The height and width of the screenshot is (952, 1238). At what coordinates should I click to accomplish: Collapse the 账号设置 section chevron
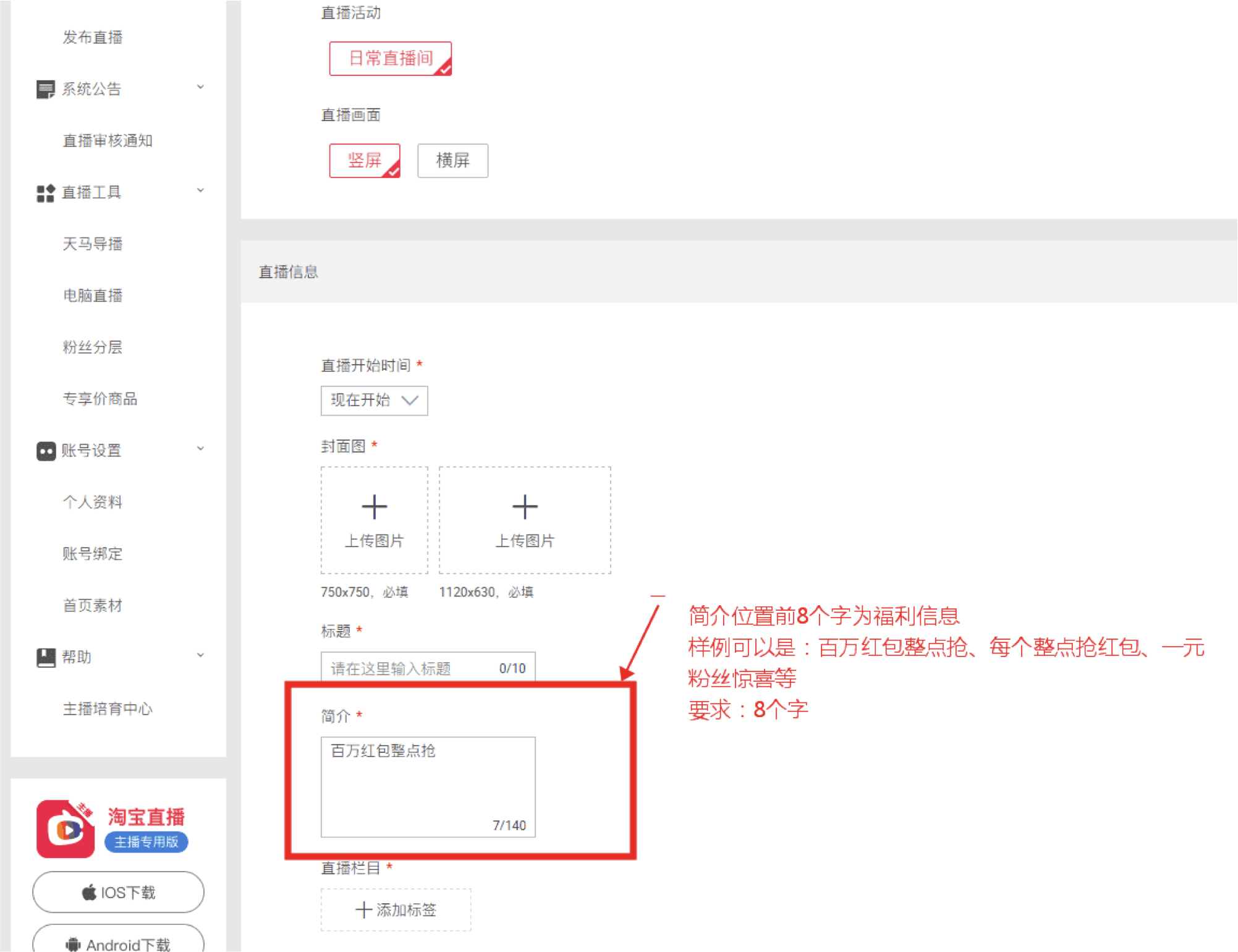pyautogui.click(x=200, y=449)
